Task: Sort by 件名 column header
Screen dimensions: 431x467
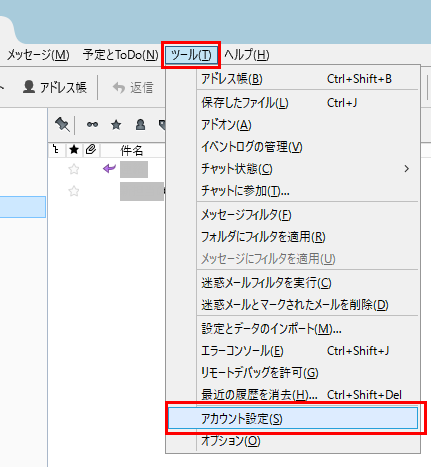Action: [132, 151]
